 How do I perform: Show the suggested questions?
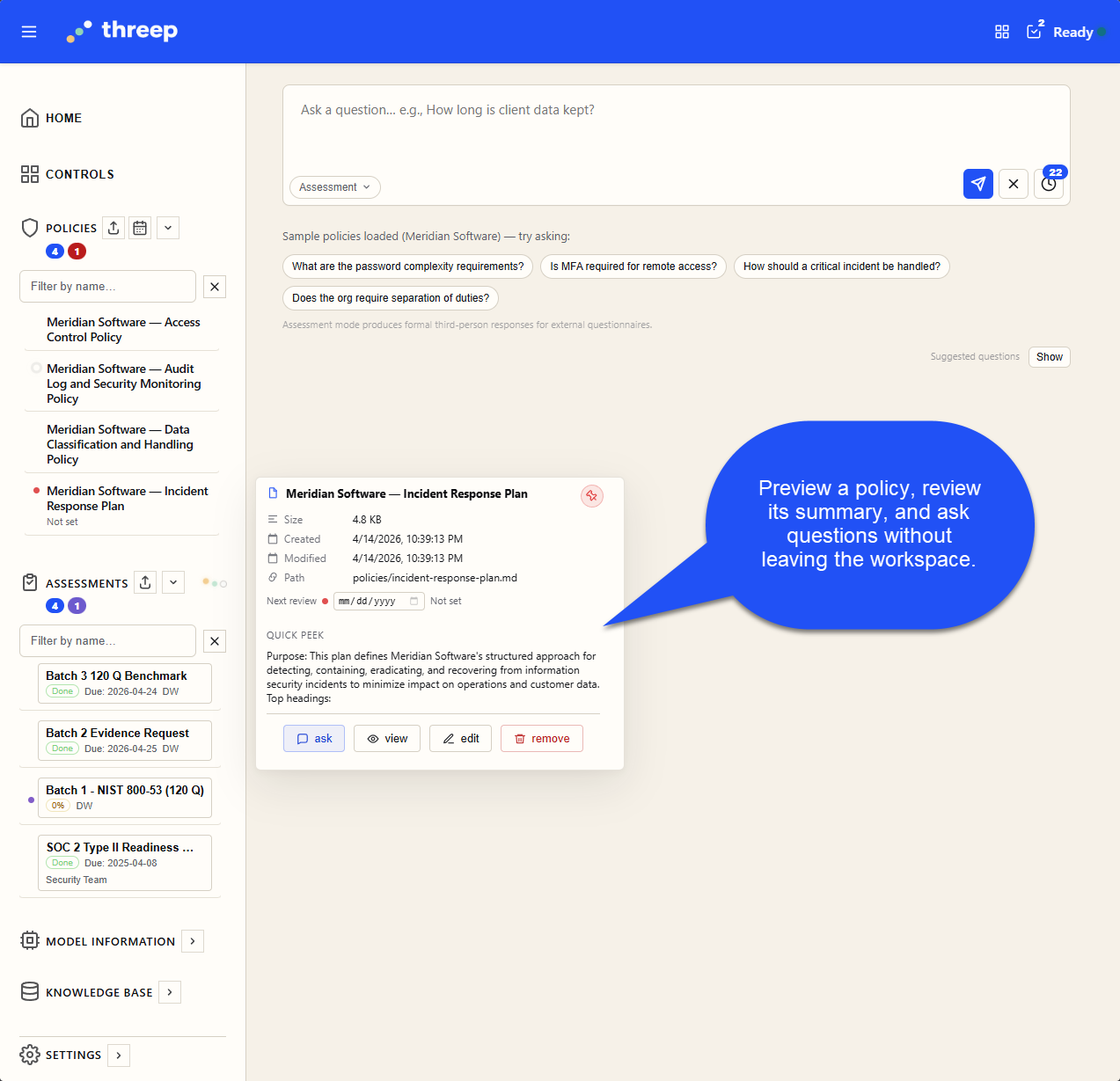tap(1049, 357)
